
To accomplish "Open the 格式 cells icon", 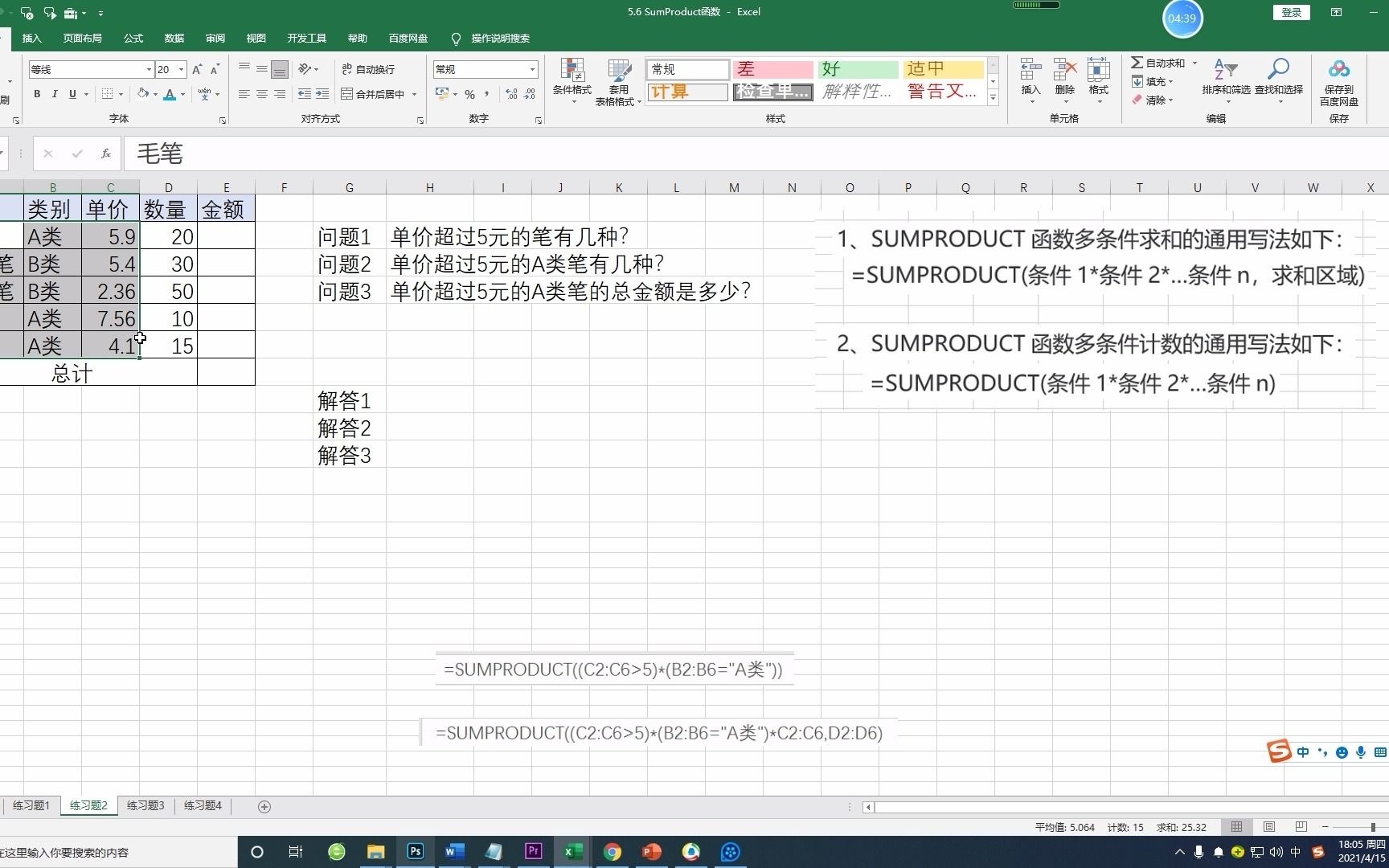I will pyautogui.click(x=1098, y=81).
